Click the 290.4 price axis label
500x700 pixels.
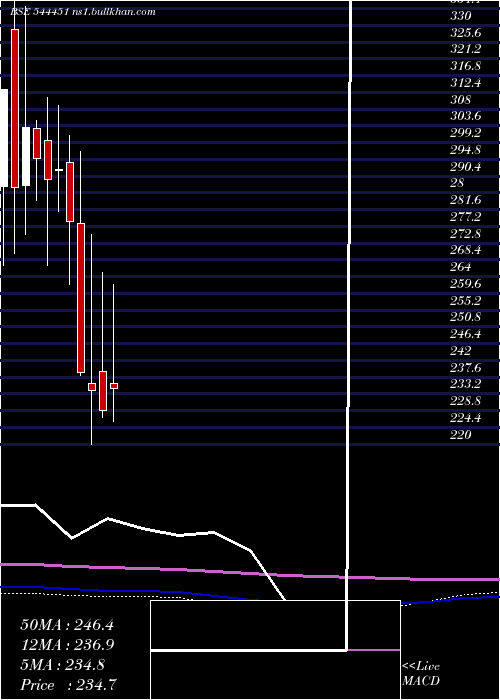click(x=465, y=167)
